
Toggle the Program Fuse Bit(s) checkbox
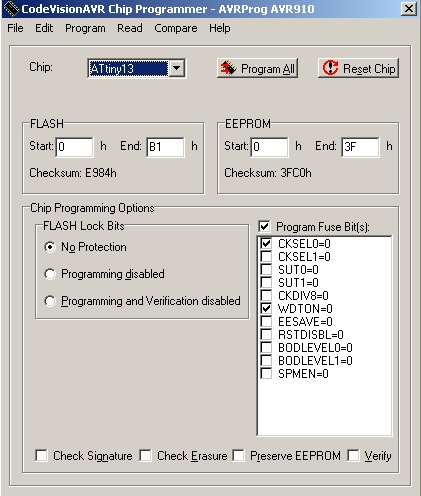pos(264,227)
